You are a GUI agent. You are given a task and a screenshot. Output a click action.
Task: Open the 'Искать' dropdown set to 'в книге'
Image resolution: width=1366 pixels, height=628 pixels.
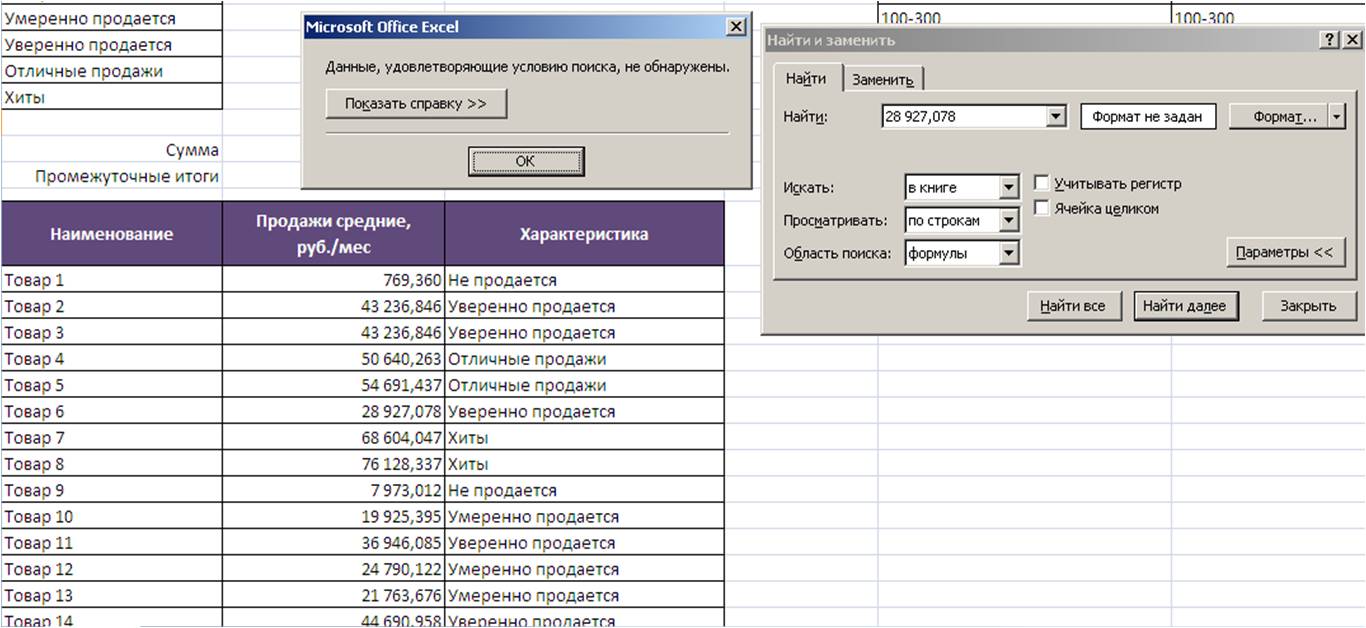tap(1009, 187)
